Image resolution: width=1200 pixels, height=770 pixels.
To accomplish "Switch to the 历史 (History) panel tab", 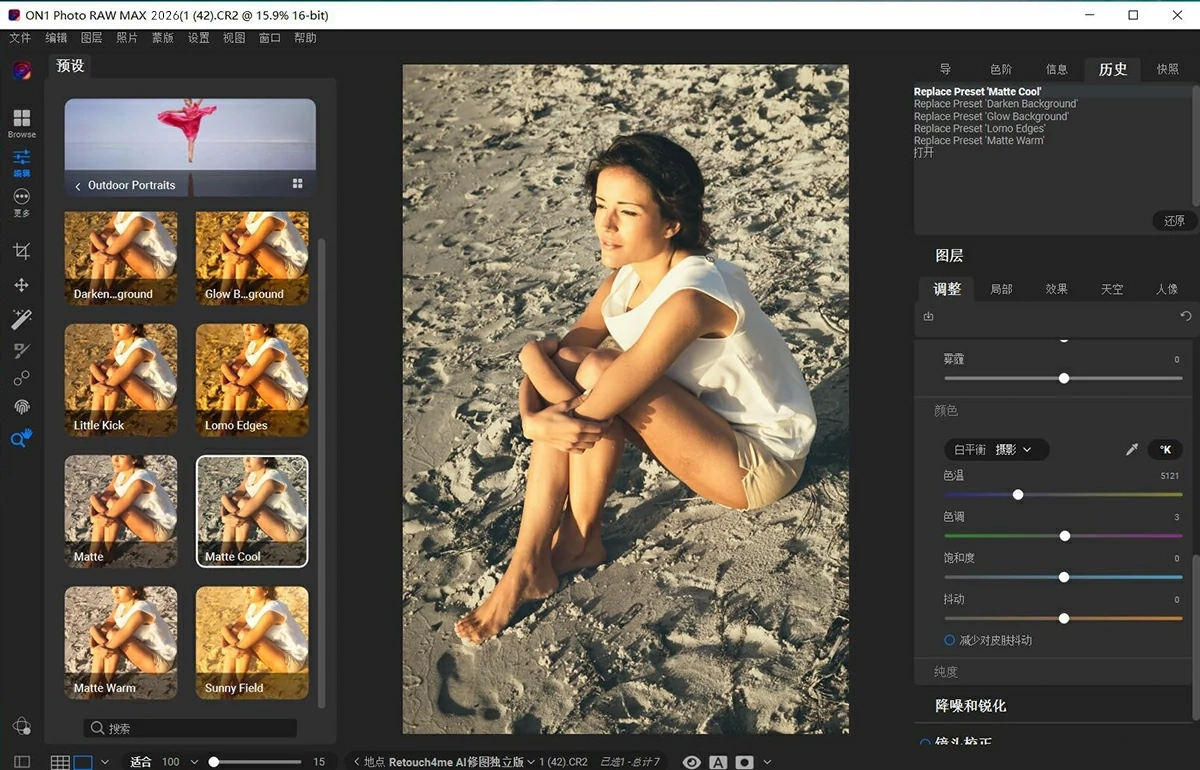I will coord(1112,69).
